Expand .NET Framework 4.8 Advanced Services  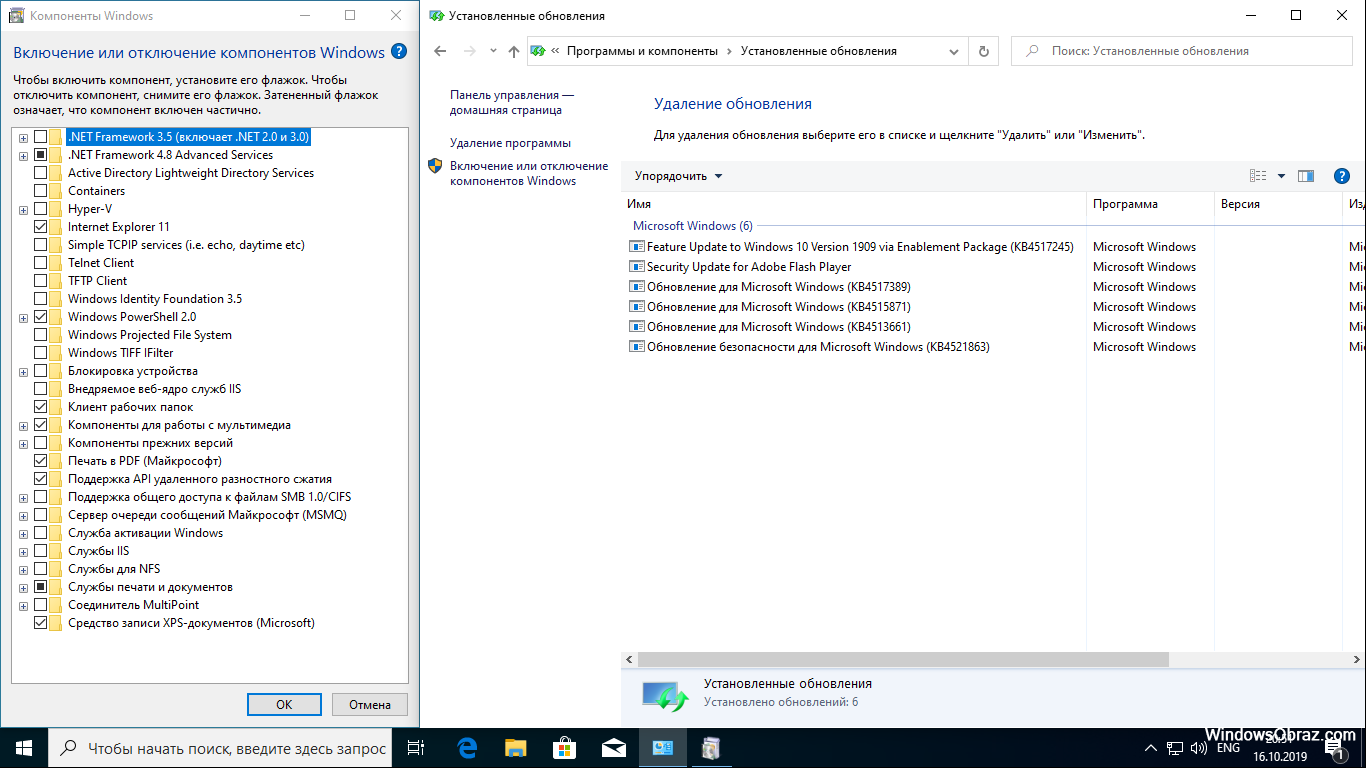(23, 155)
